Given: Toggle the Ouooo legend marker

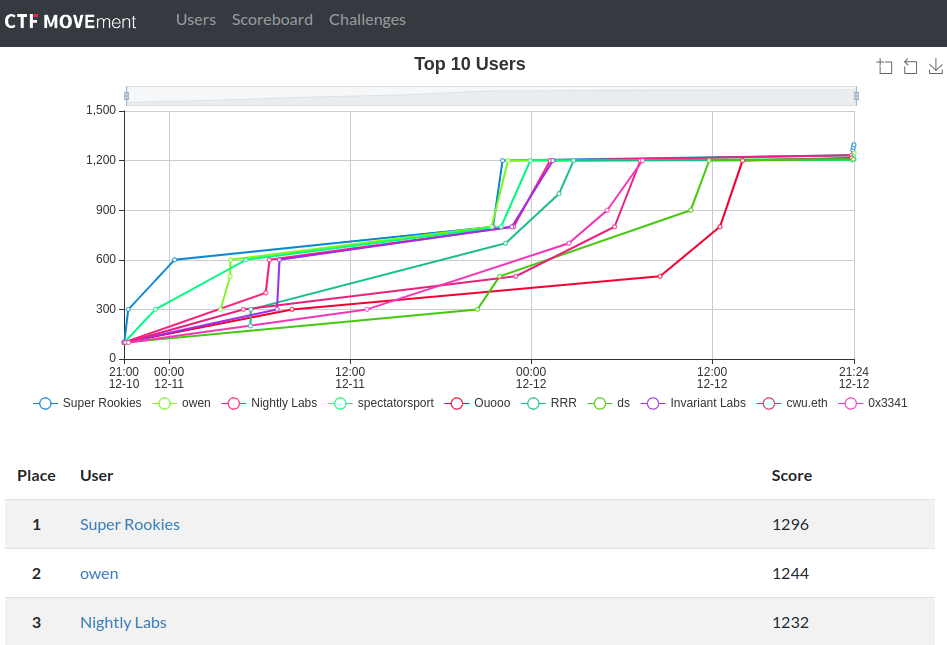Looking at the screenshot, I should (x=480, y=403).
